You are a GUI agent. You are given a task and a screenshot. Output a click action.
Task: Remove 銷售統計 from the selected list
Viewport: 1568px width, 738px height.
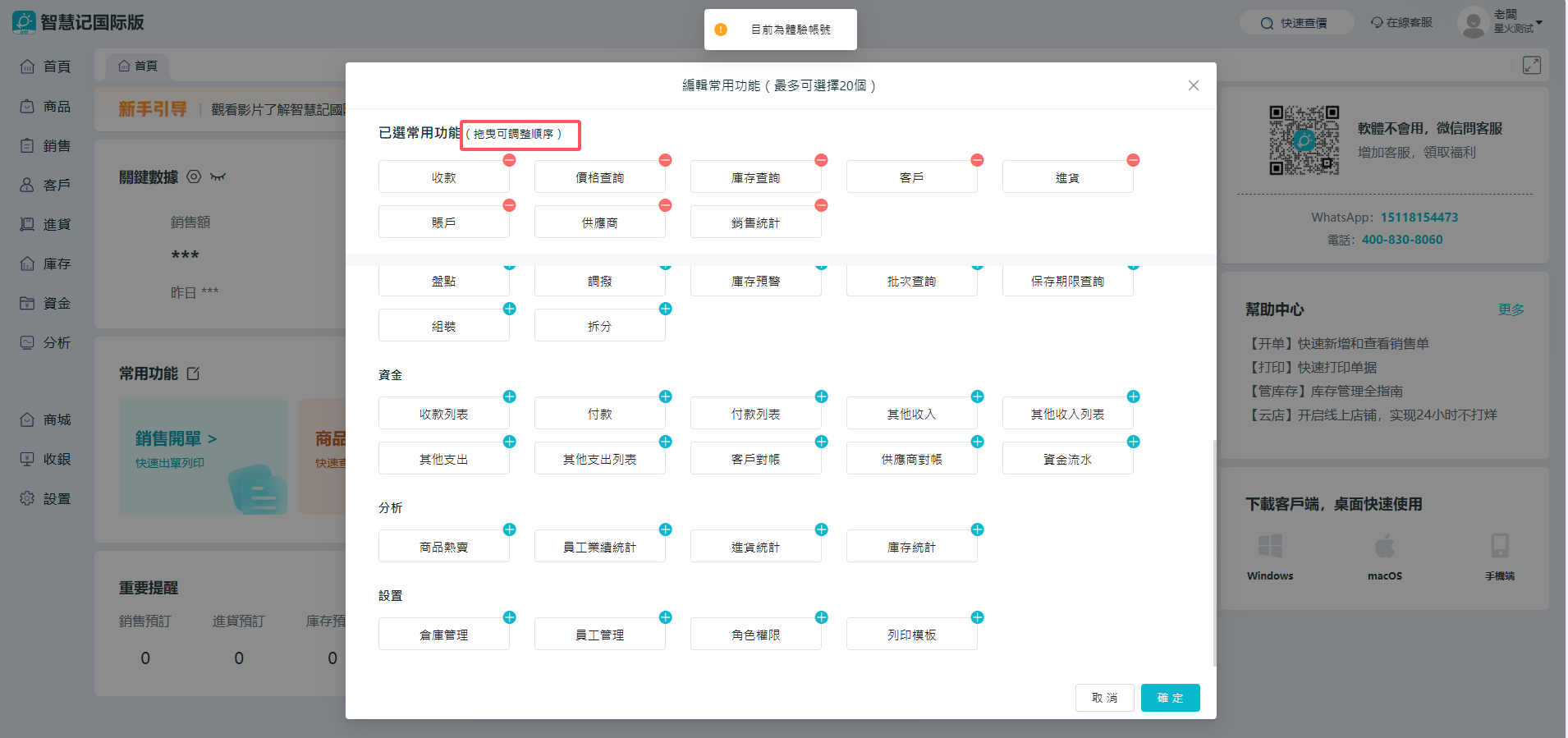pyautogui.click(x=821, y=205)
